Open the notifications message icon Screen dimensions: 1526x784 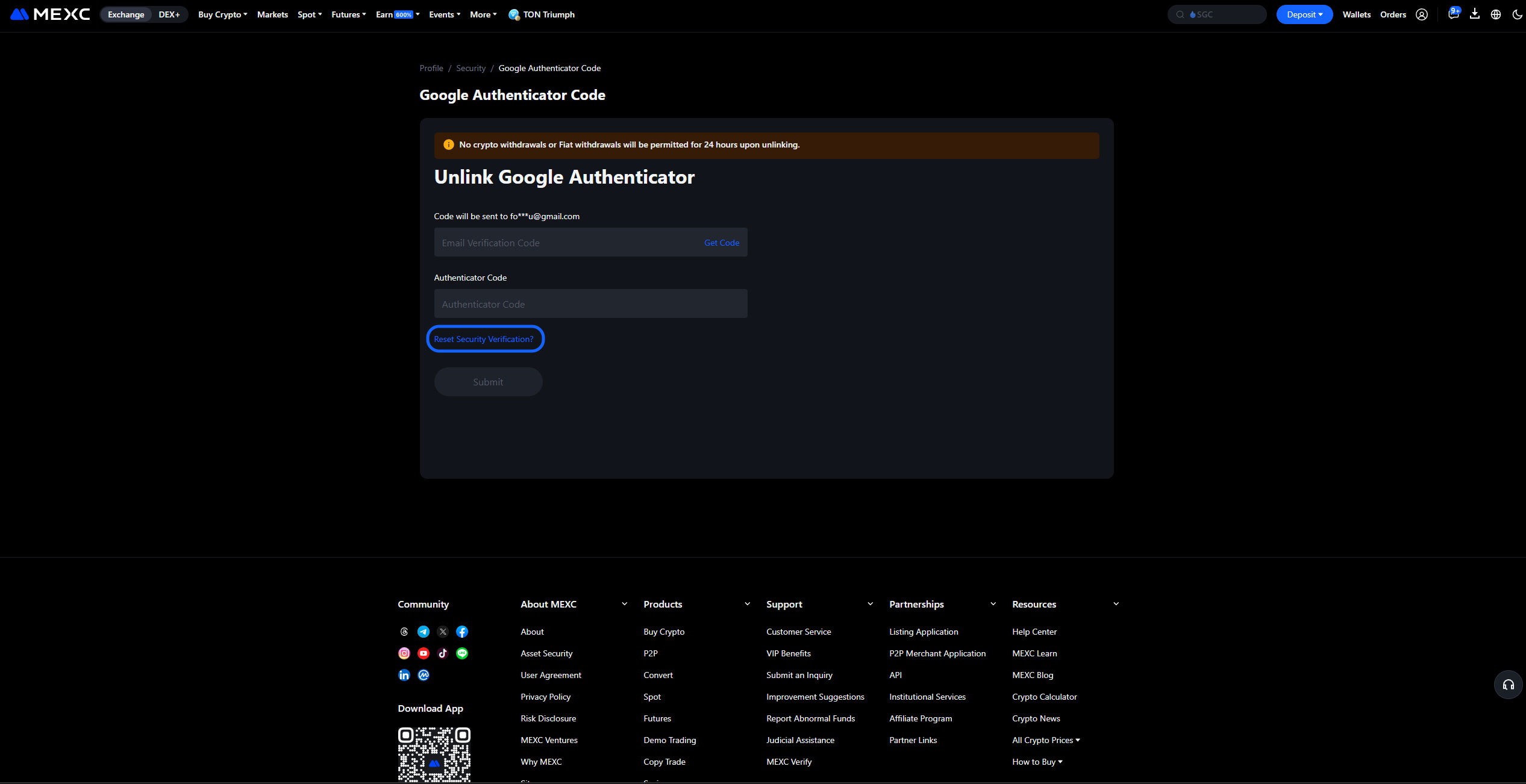[x=1453, y=14]
